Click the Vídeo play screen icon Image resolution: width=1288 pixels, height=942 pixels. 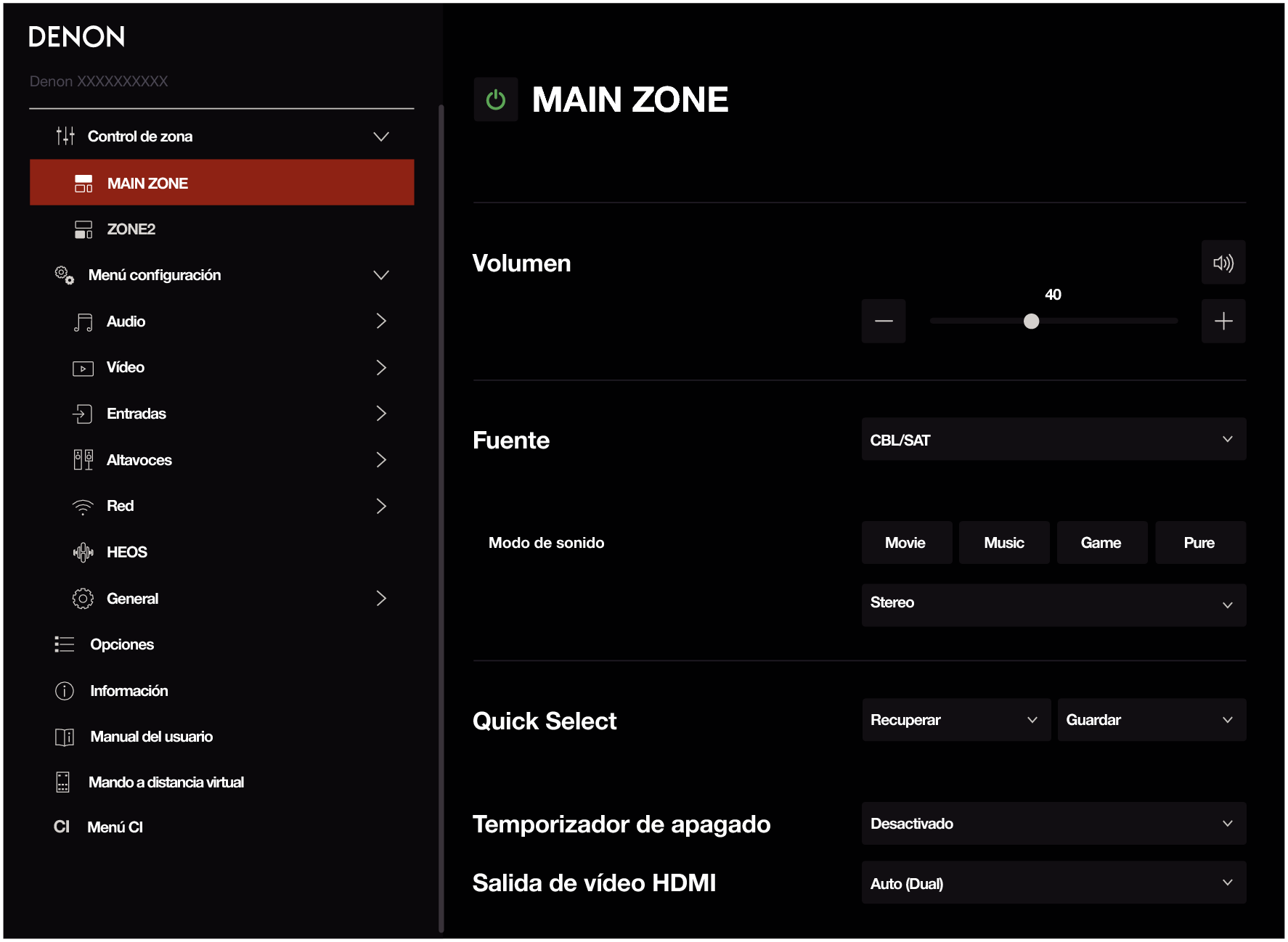pos(83,368)
